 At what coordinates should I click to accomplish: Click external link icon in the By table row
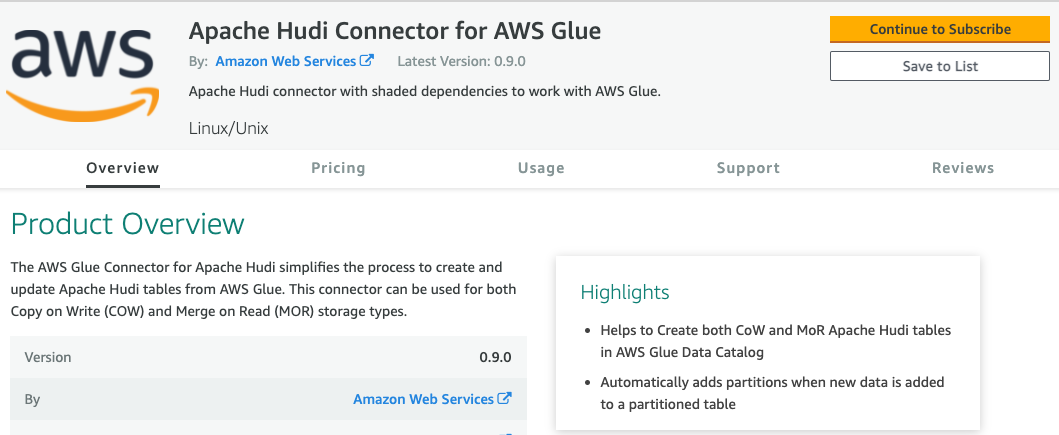[x=505, y=399]
